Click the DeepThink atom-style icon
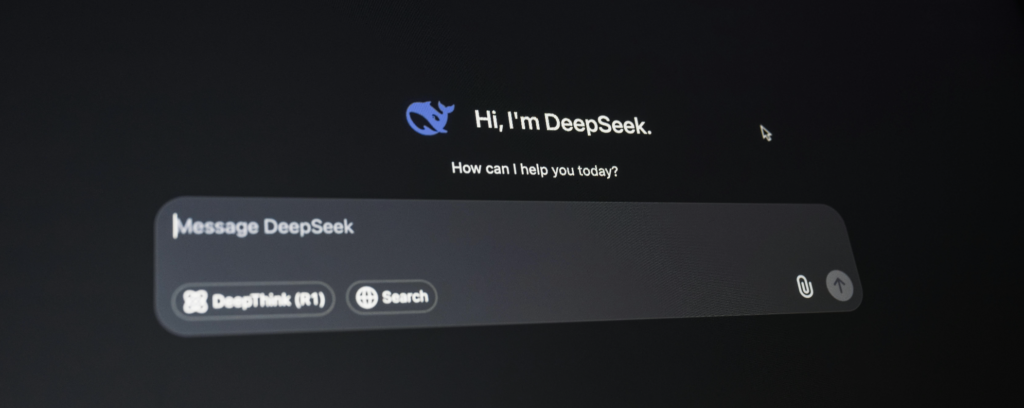Image resolution: width=1024 pixels, height=408 pixels. click(x=195, y=302)
